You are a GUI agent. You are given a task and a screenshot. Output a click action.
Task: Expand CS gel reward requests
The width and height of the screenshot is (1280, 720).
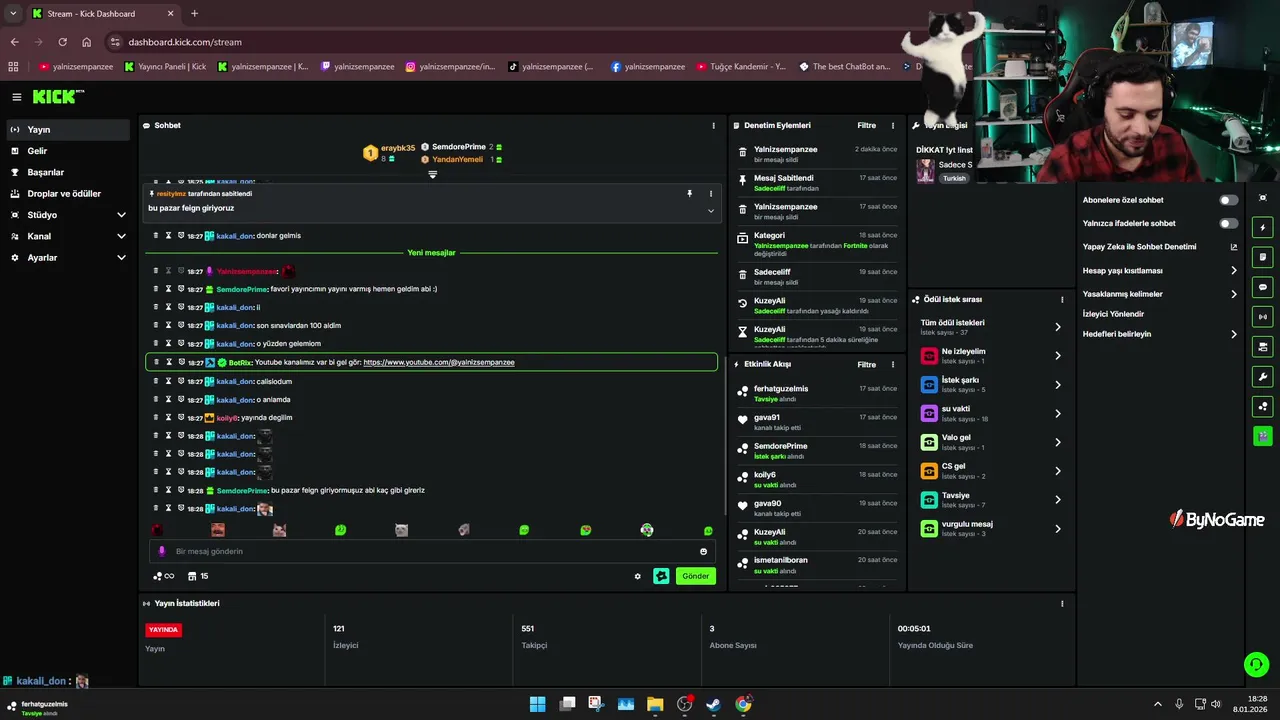(x=992, y=471)
